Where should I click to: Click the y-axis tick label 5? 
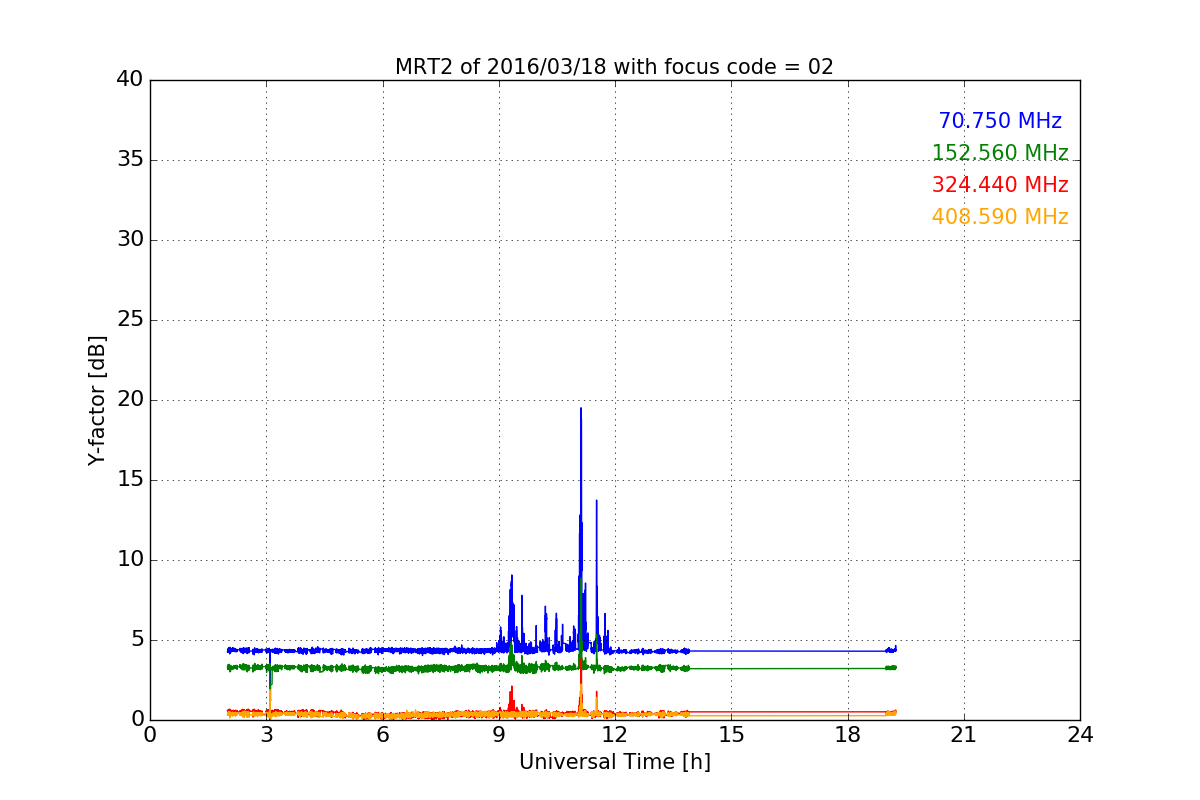pos(137,640)
